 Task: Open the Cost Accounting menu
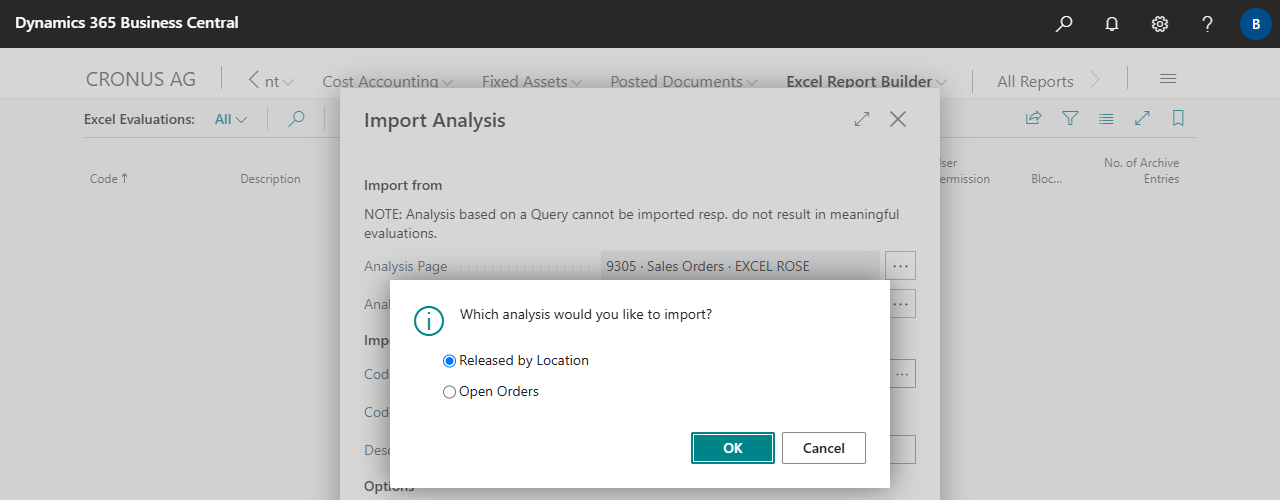[x=388, y=82]
